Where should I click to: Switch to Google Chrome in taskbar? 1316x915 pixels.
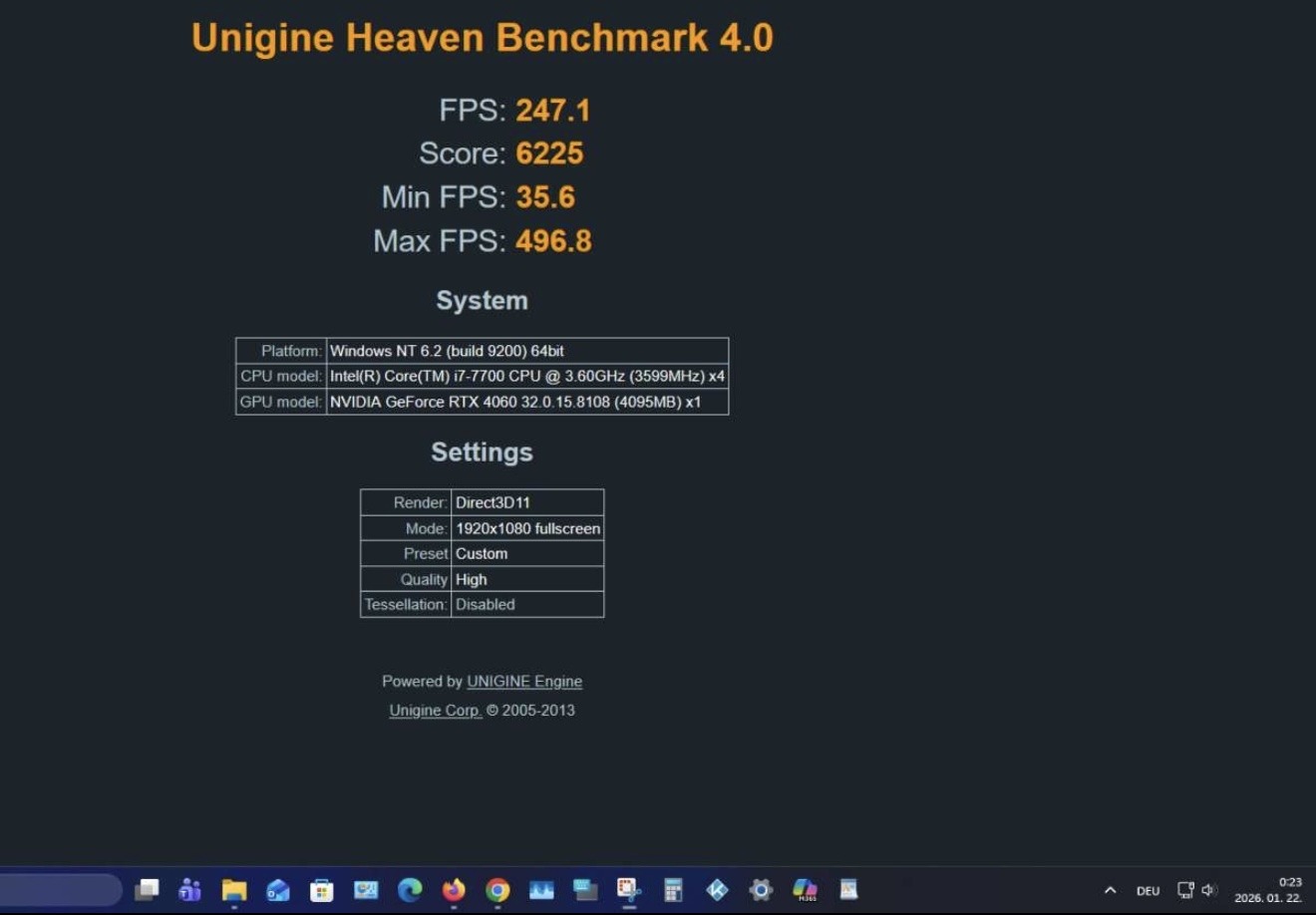pyautogui.click(x=497, y=889)
